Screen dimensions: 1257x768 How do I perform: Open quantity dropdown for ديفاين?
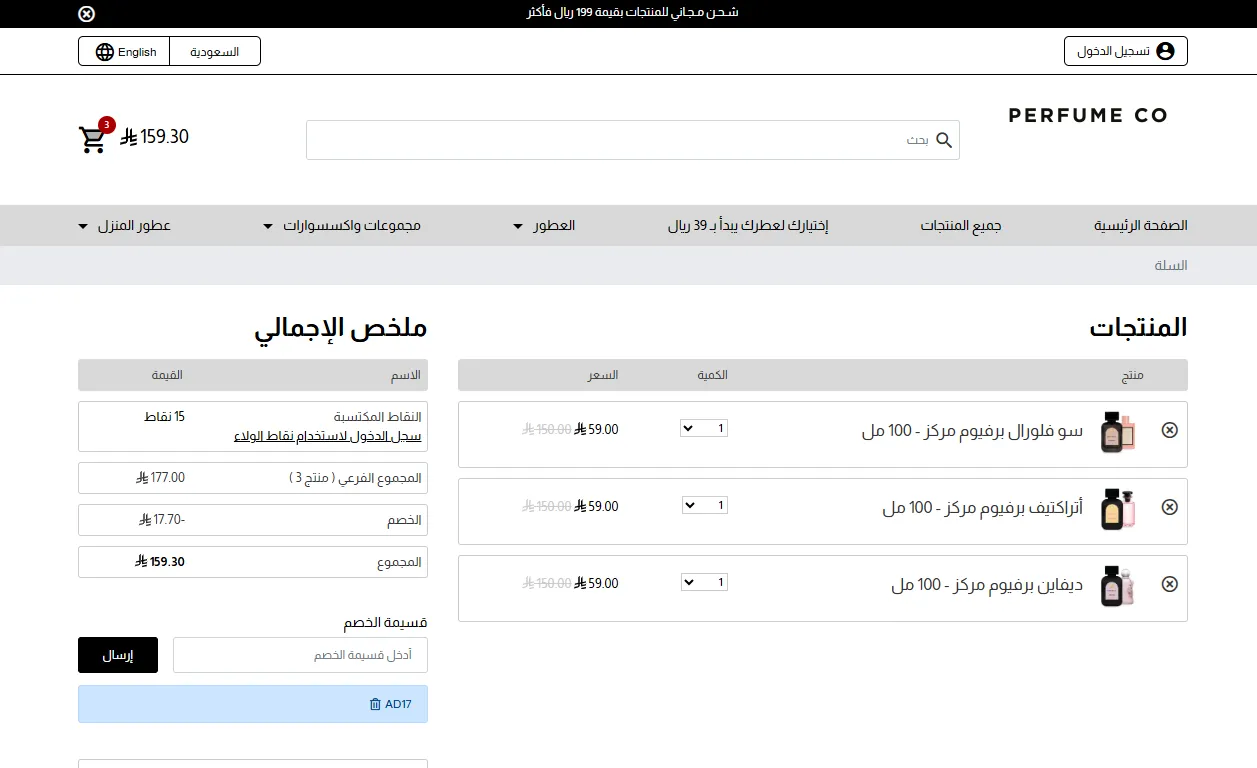[x=704, y=582]
